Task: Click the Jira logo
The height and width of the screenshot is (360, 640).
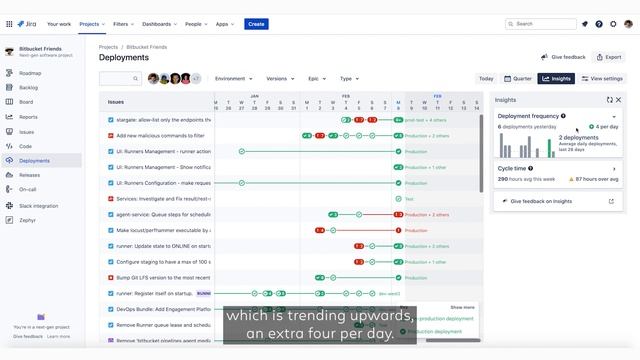Action: 27,24
